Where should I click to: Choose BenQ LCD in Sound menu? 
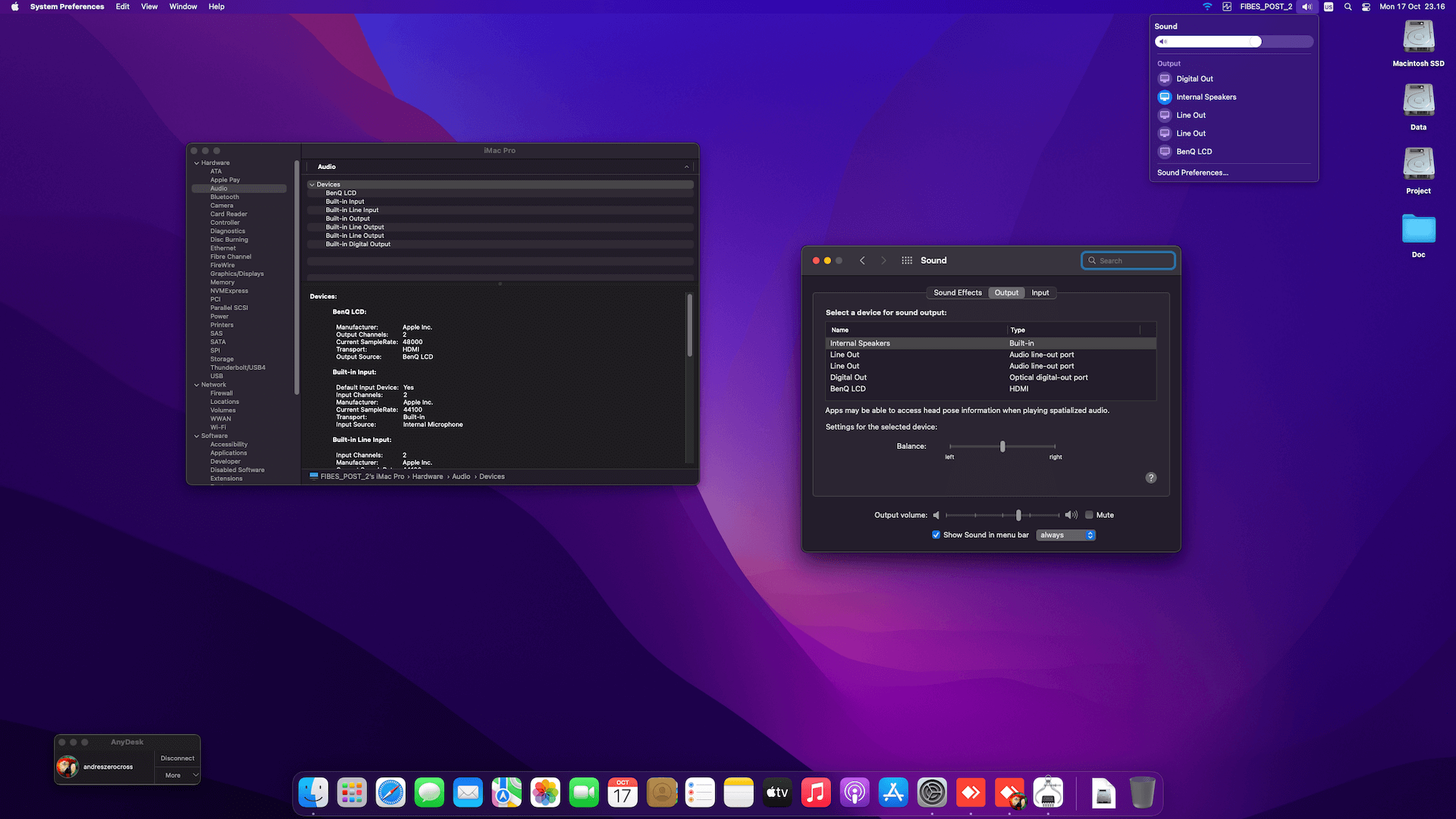(1234, 152)
